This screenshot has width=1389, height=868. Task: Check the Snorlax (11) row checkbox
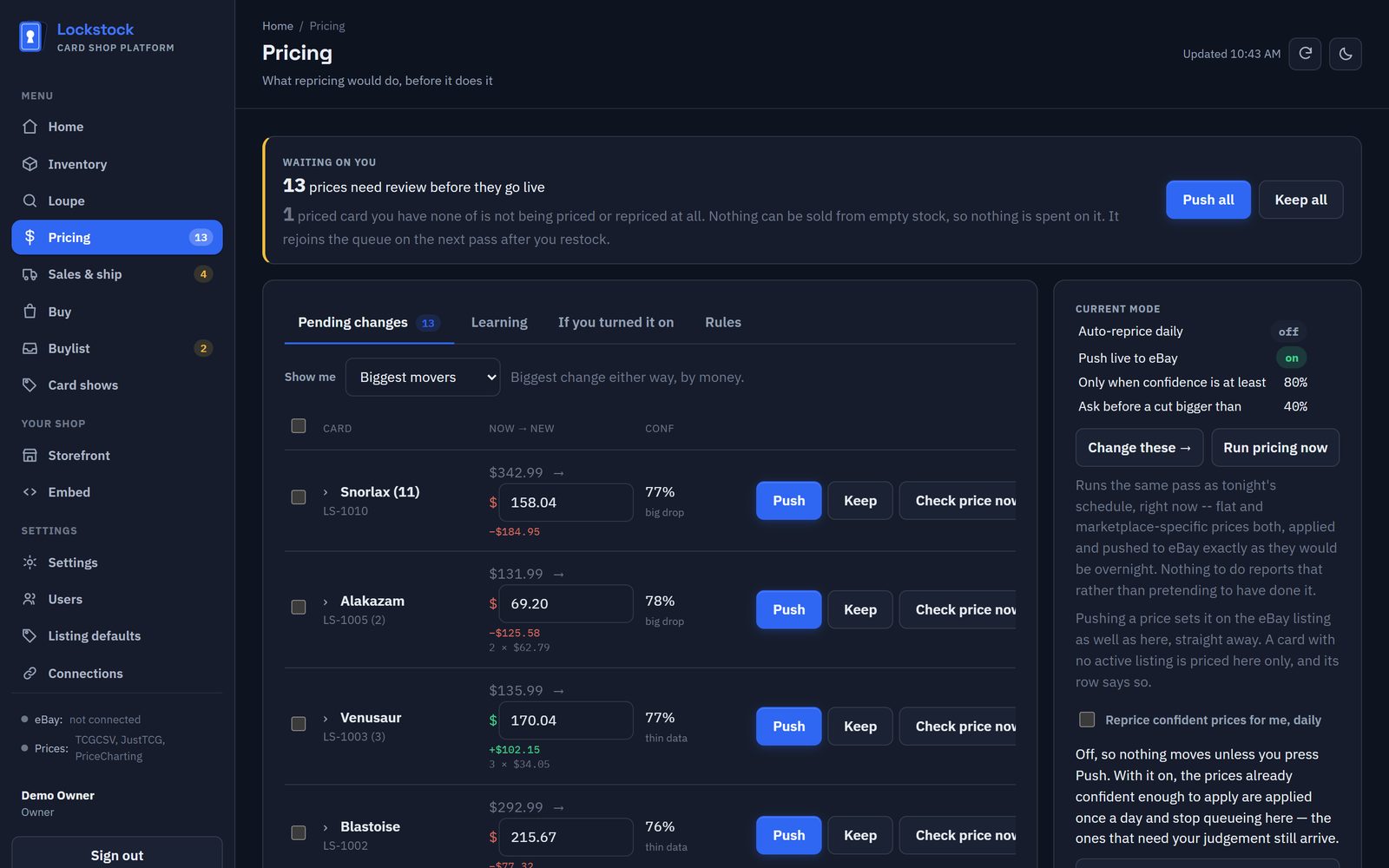coord(299,497)
